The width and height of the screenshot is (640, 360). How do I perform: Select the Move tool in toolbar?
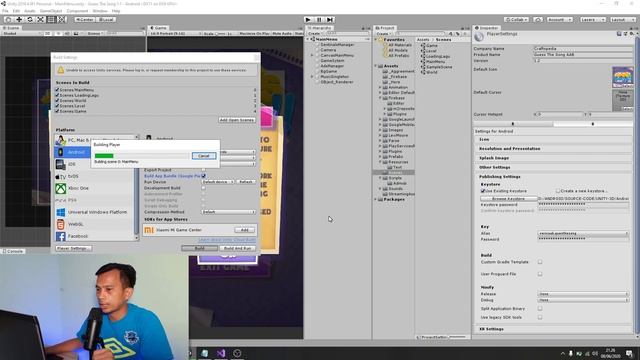19,20
